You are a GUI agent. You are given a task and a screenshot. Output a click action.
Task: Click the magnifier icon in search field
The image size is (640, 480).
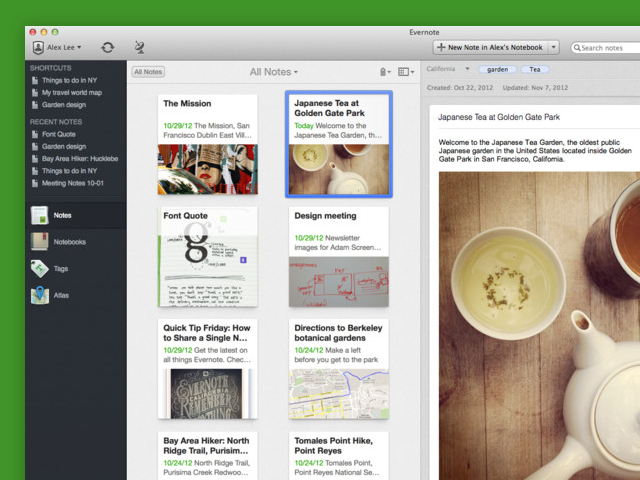pos(577,48)
